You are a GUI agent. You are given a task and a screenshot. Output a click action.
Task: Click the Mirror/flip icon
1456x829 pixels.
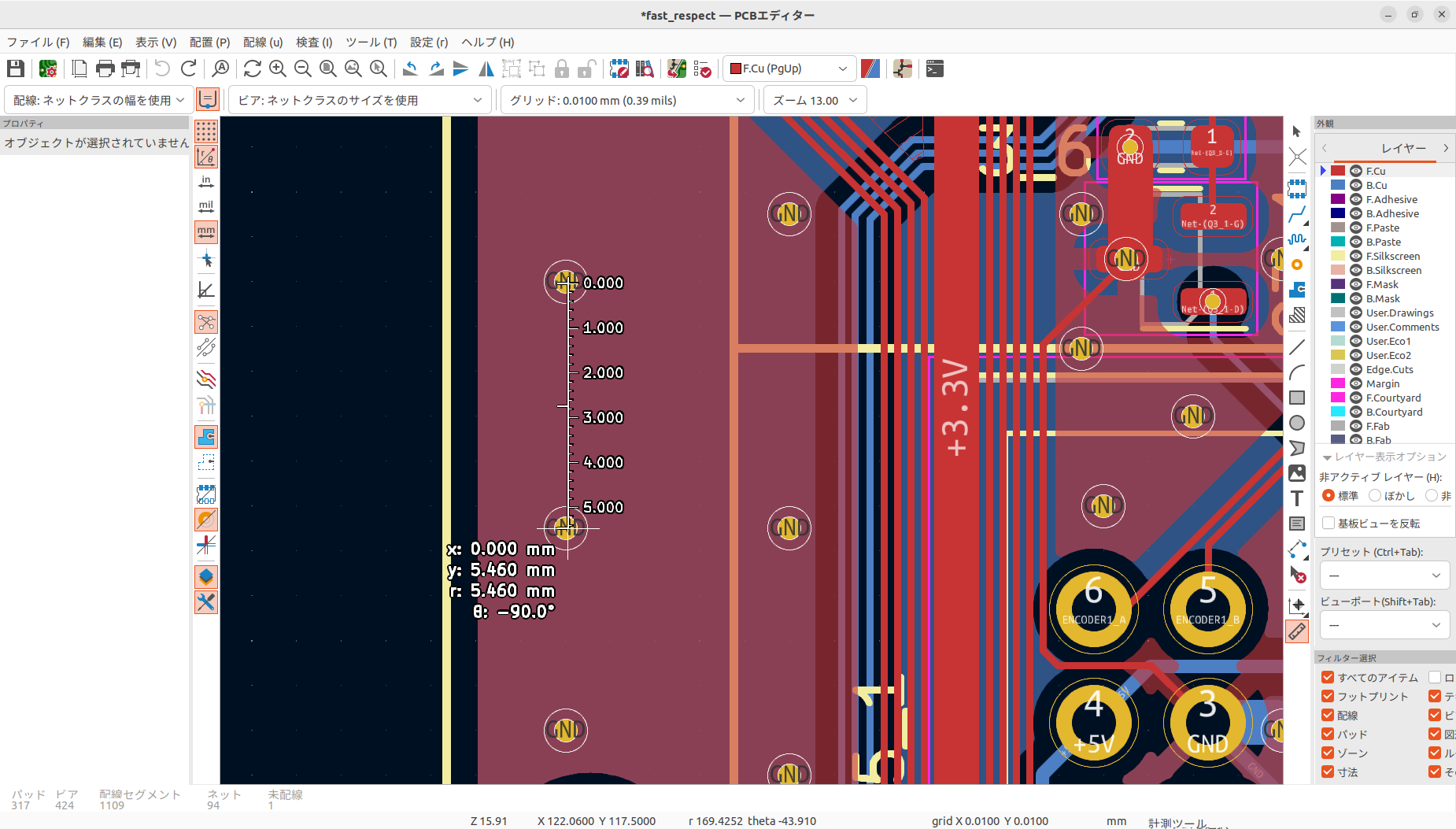point(486,69)
